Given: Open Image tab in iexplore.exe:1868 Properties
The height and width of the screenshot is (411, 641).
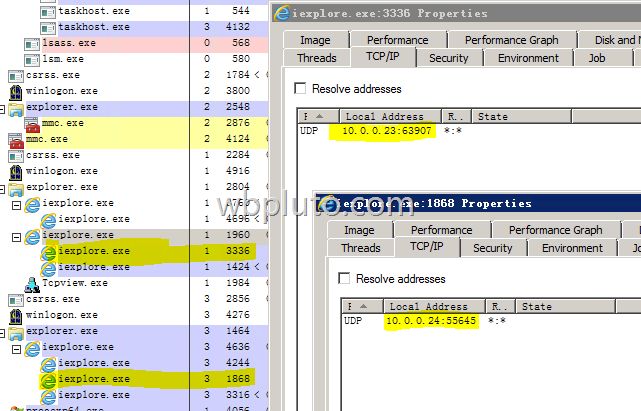Looking at the screenshot, I should 359,230.
